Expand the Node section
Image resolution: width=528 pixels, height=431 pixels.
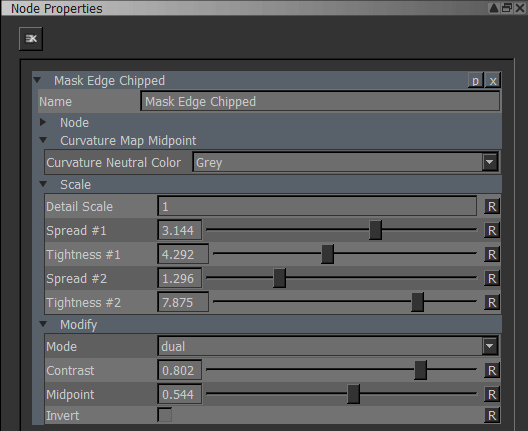tap(43, 122)
